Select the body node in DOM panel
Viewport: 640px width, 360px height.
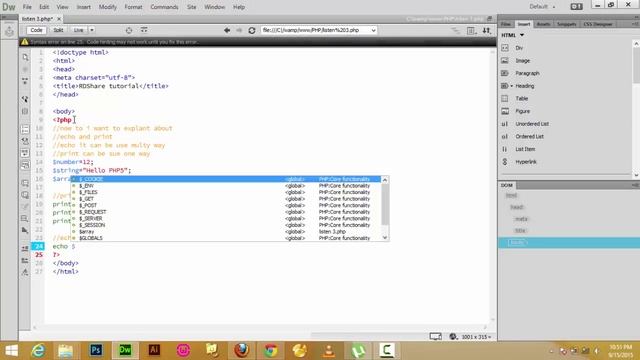(517, 242)
